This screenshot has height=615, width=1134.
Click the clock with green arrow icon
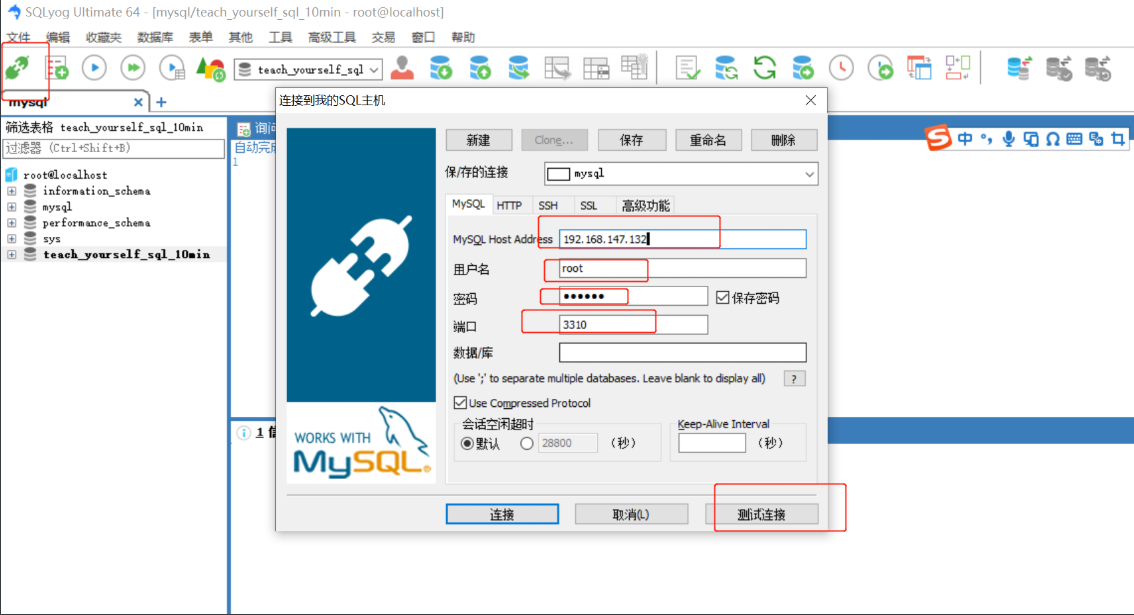click(880, 68)
